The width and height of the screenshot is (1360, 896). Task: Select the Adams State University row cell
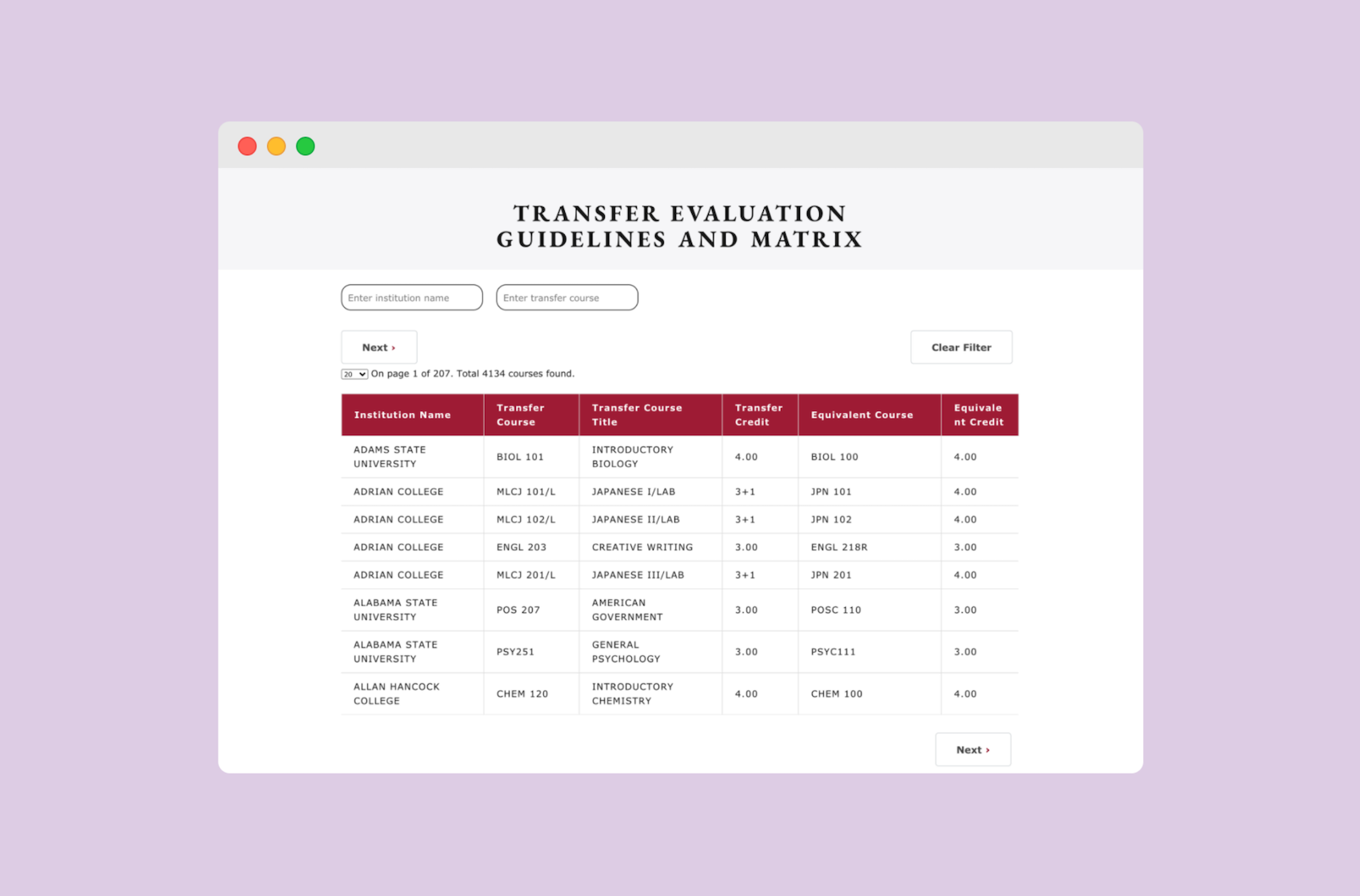click(390, 457)
